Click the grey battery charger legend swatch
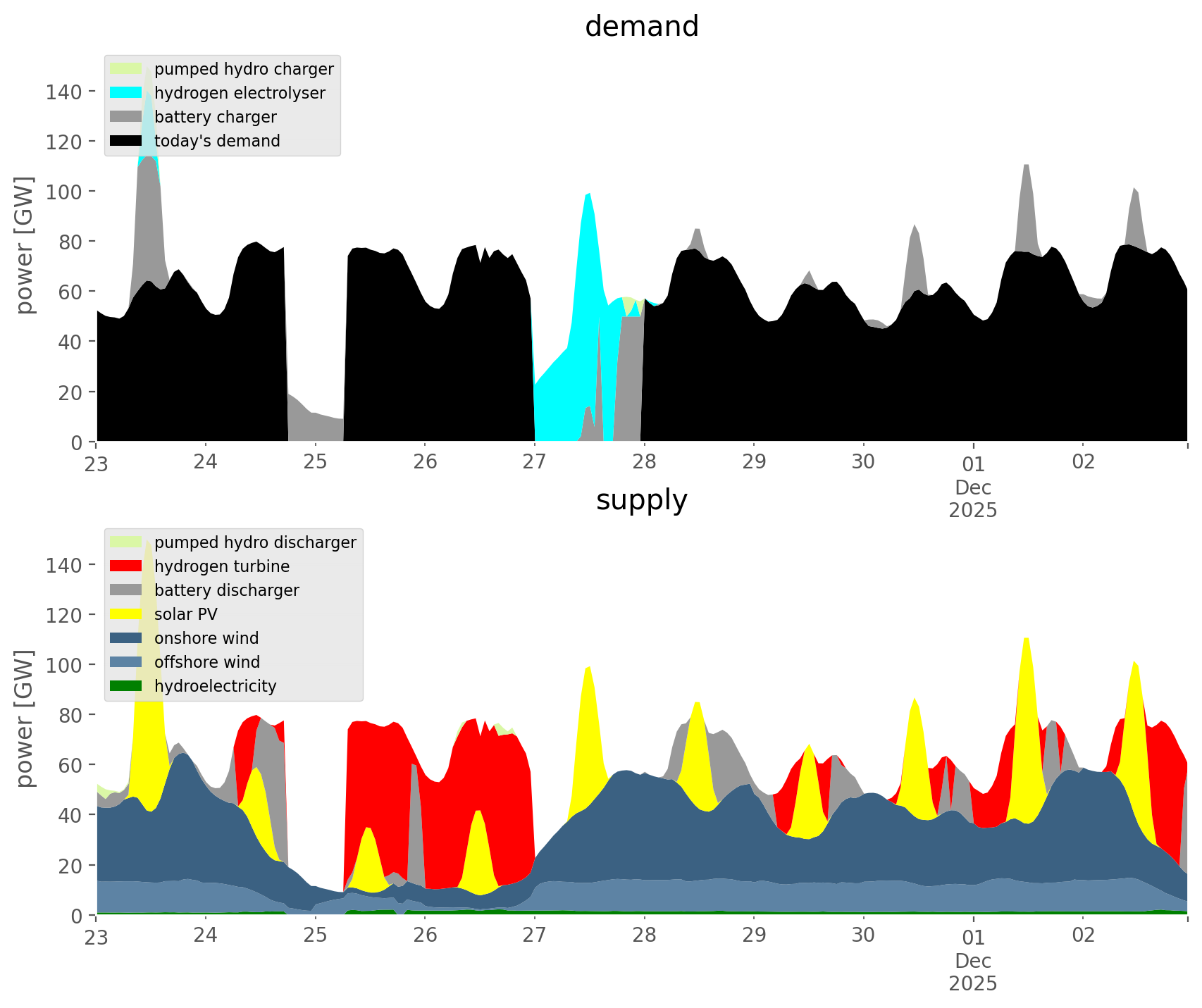 click(126, 117)
